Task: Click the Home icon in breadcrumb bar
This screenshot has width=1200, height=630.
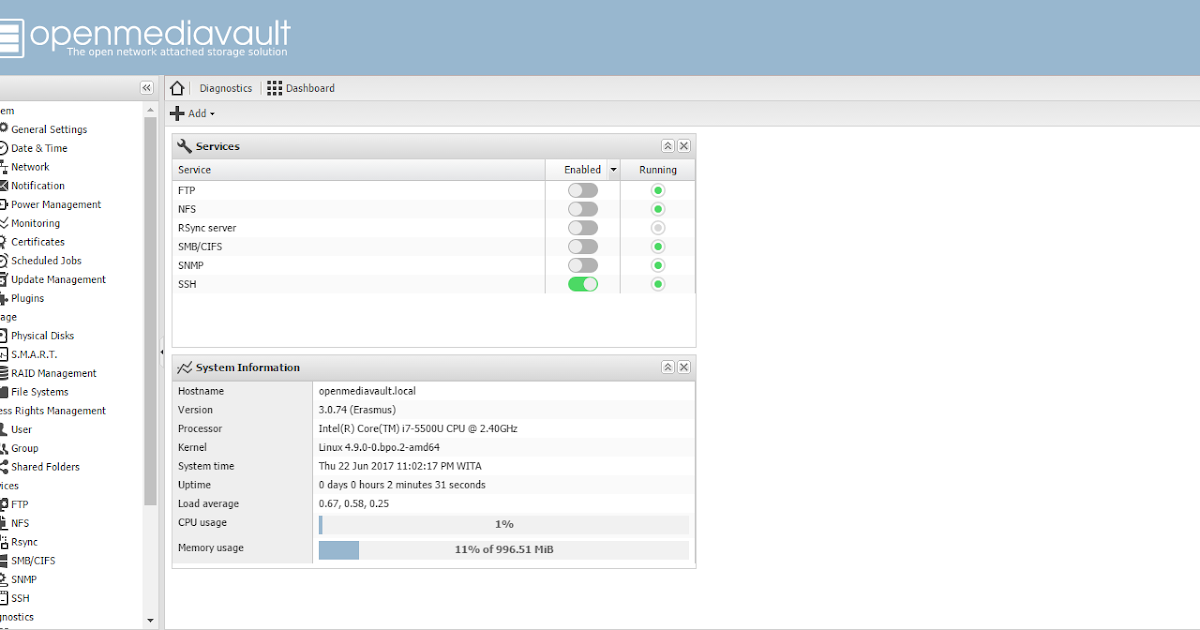Action: point(177,88)
